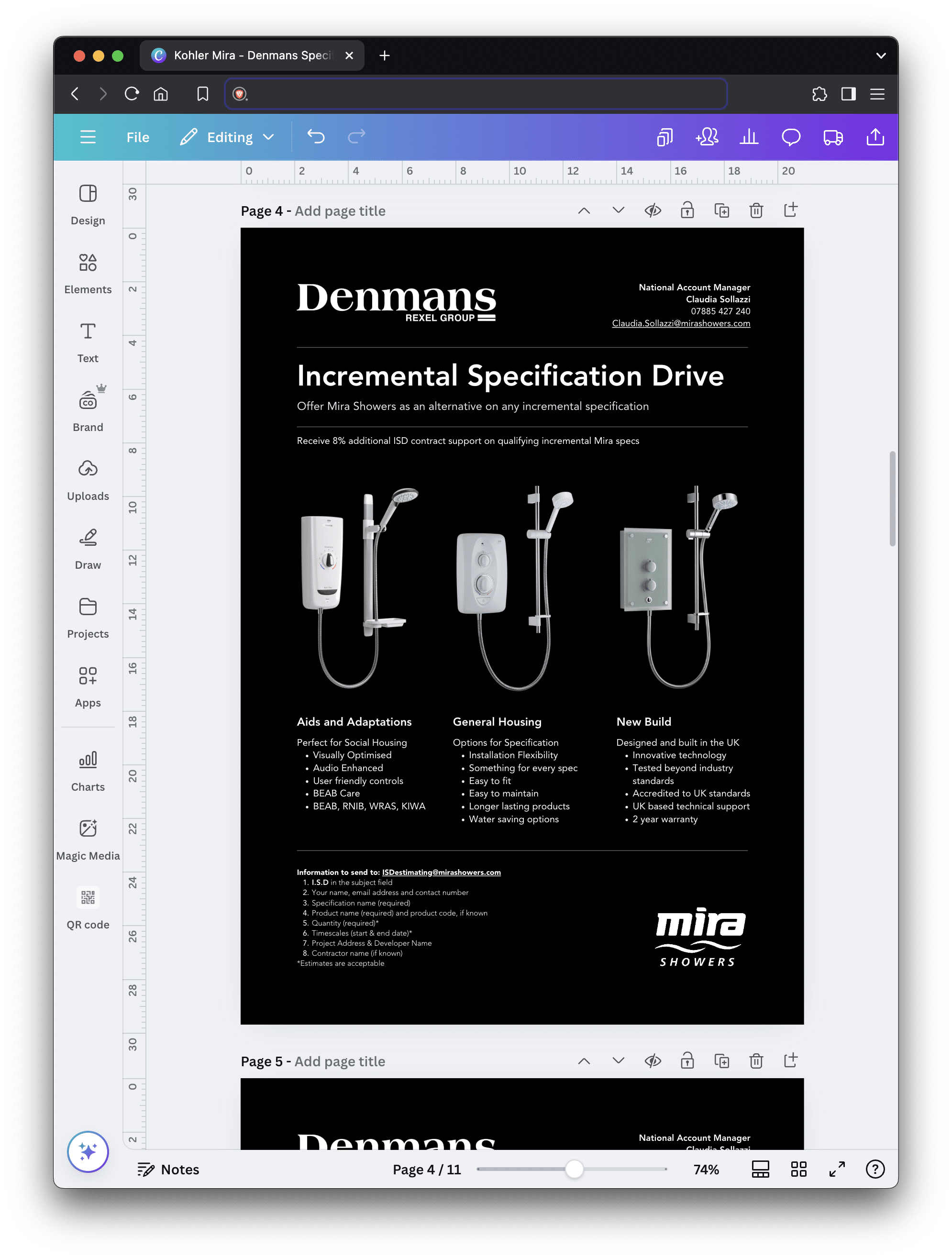Add a new page after Page 5
952x1259 pixels.
tap(790, 1060)
